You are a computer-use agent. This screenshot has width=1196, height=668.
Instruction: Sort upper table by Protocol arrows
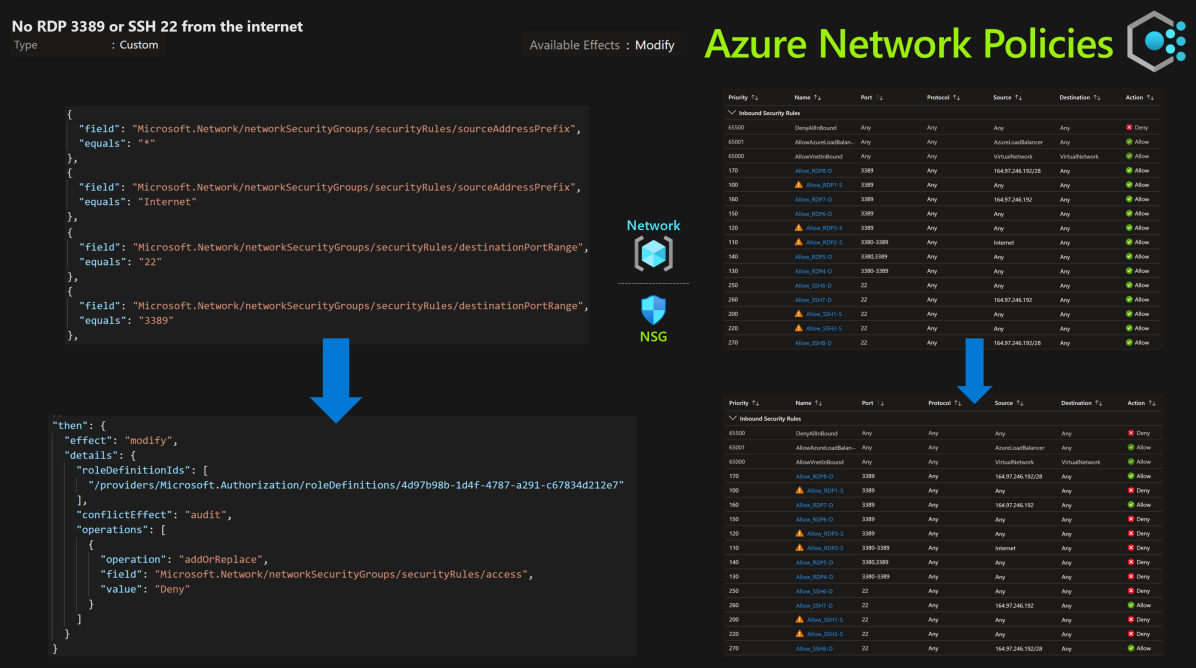[956, 98]
